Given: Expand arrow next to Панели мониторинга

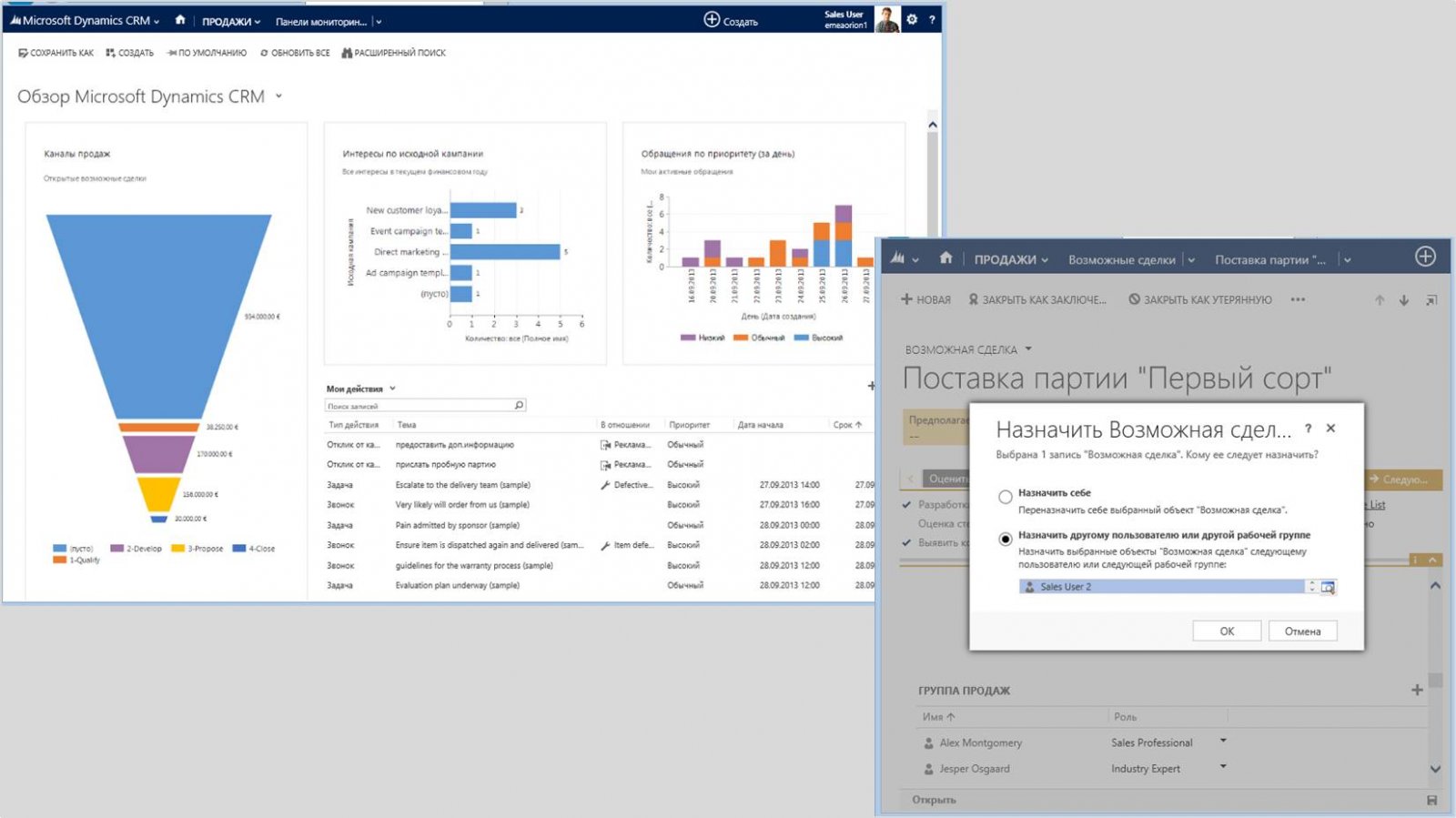Looking at the screenshot, I should coord(379,21).
